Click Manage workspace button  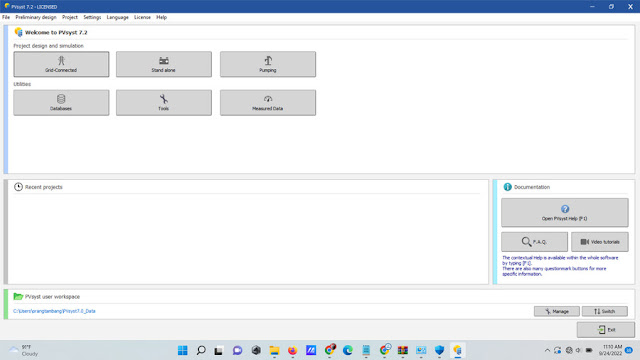tap(557, 311)
